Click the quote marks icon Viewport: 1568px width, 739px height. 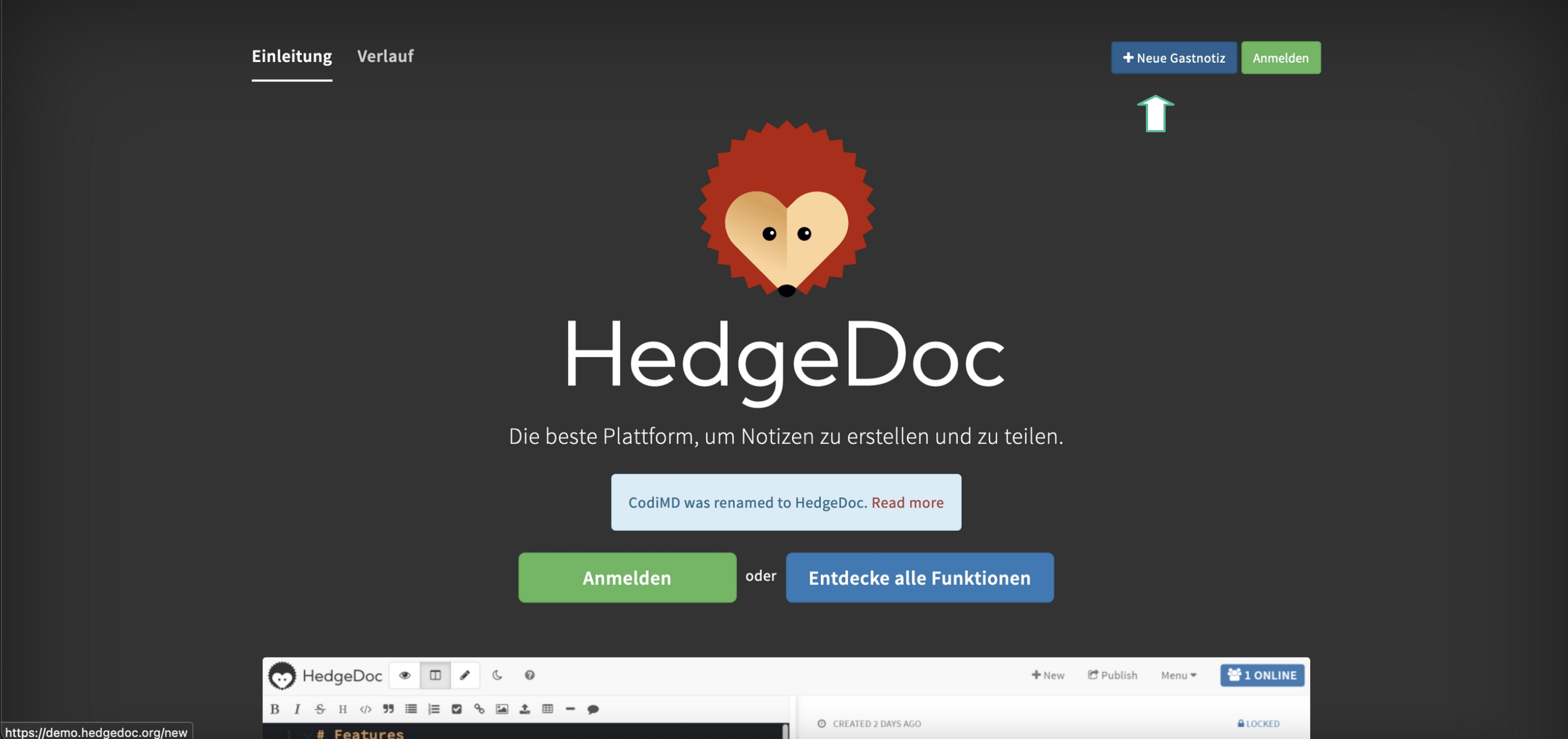(x=388, y=709)
